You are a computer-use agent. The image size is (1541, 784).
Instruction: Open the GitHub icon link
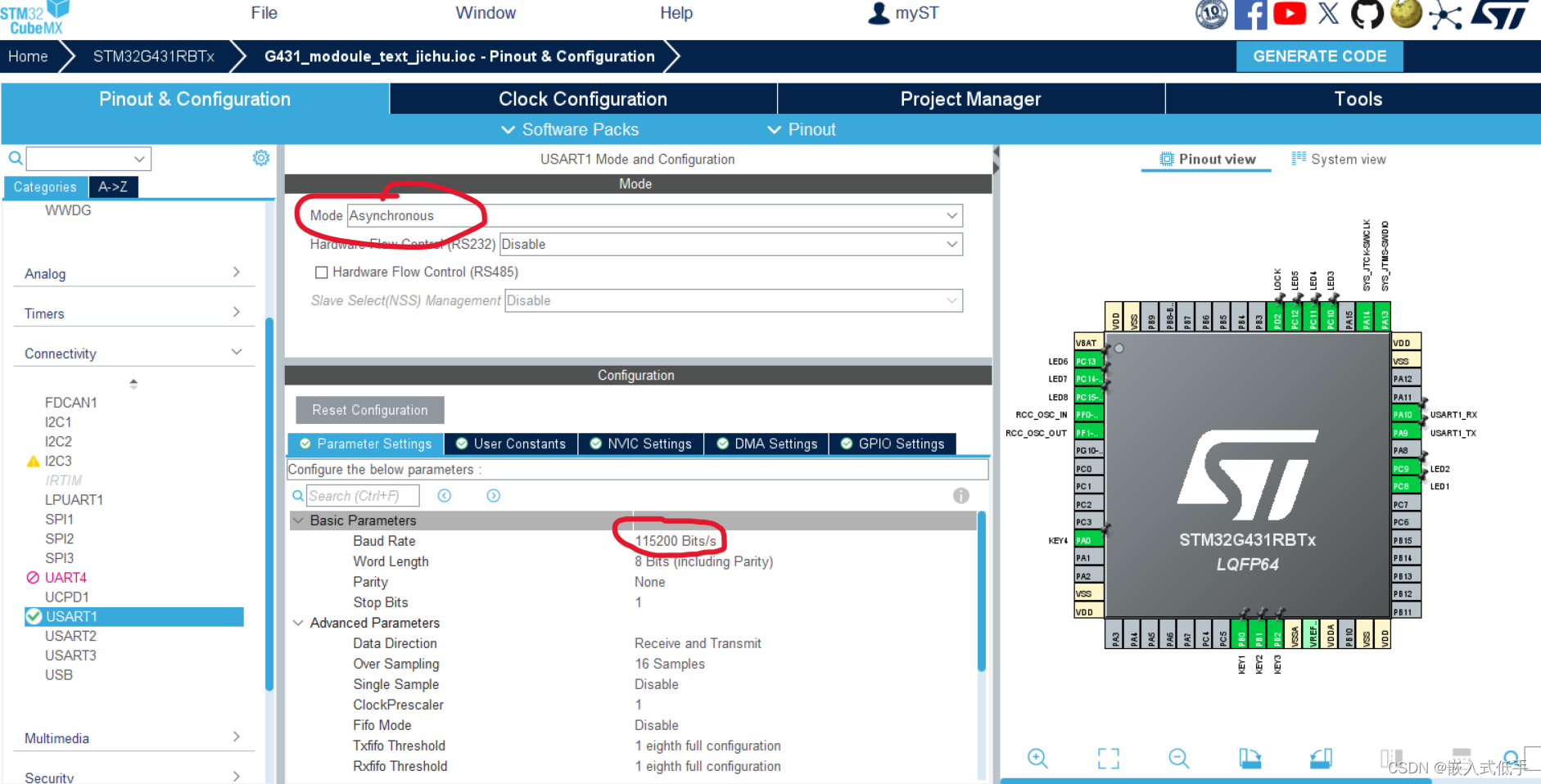(x=1367, y=14)
